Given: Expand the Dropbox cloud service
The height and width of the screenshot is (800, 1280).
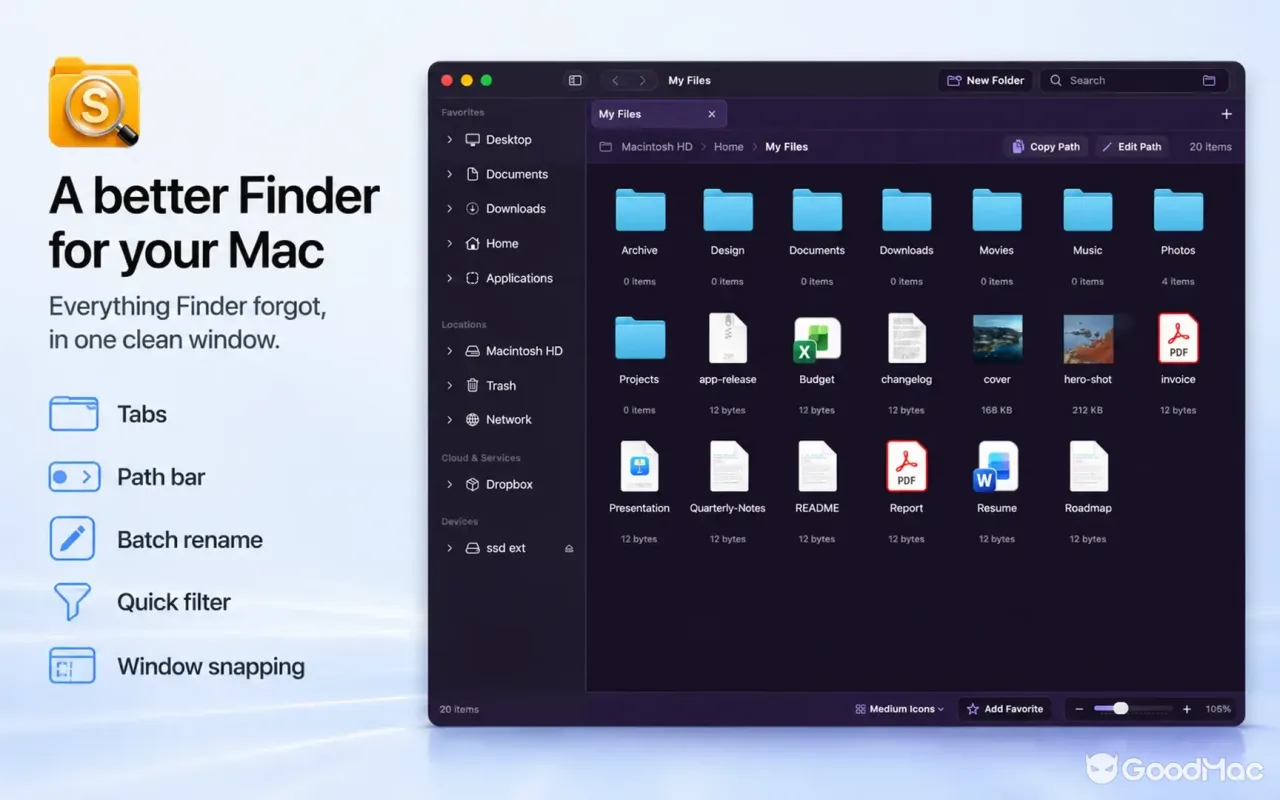Looking at the screenshot, I should click(450, 485).
